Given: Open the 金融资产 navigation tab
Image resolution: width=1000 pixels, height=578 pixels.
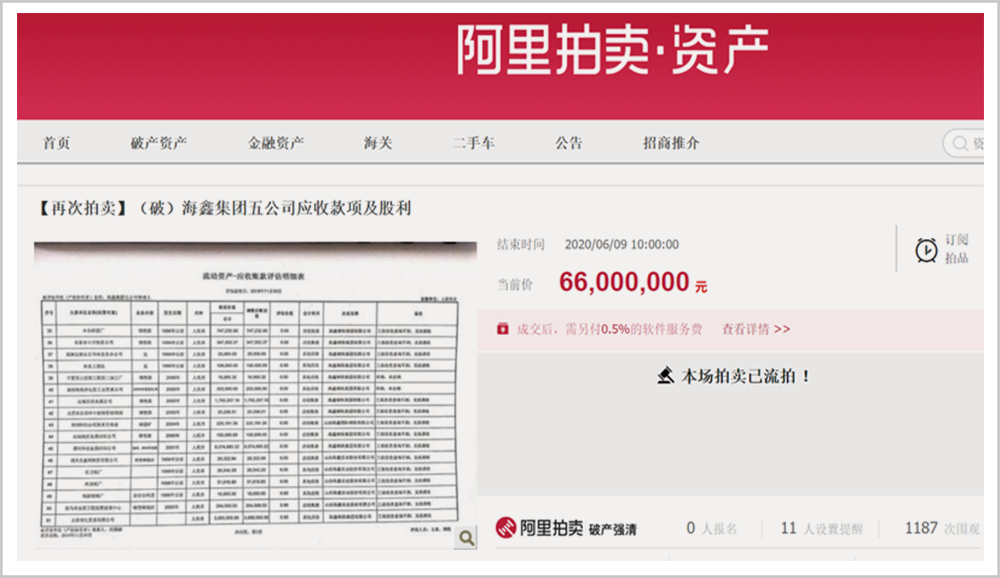Looking at the screenshot, I should pyautogui.click(x=276, y=143).
